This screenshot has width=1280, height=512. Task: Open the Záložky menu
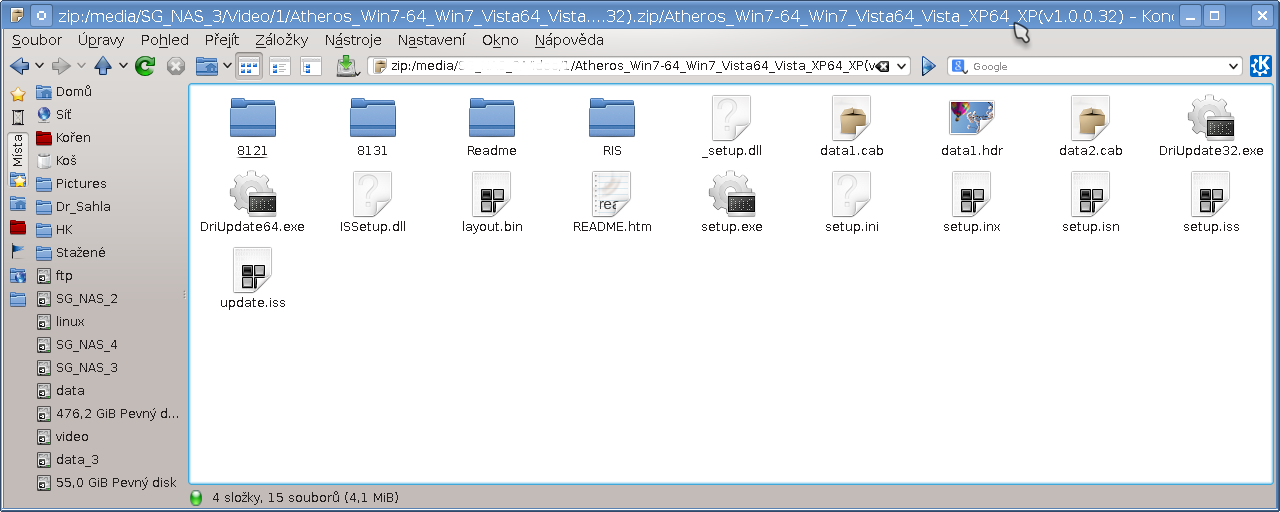tap(282, 40)
